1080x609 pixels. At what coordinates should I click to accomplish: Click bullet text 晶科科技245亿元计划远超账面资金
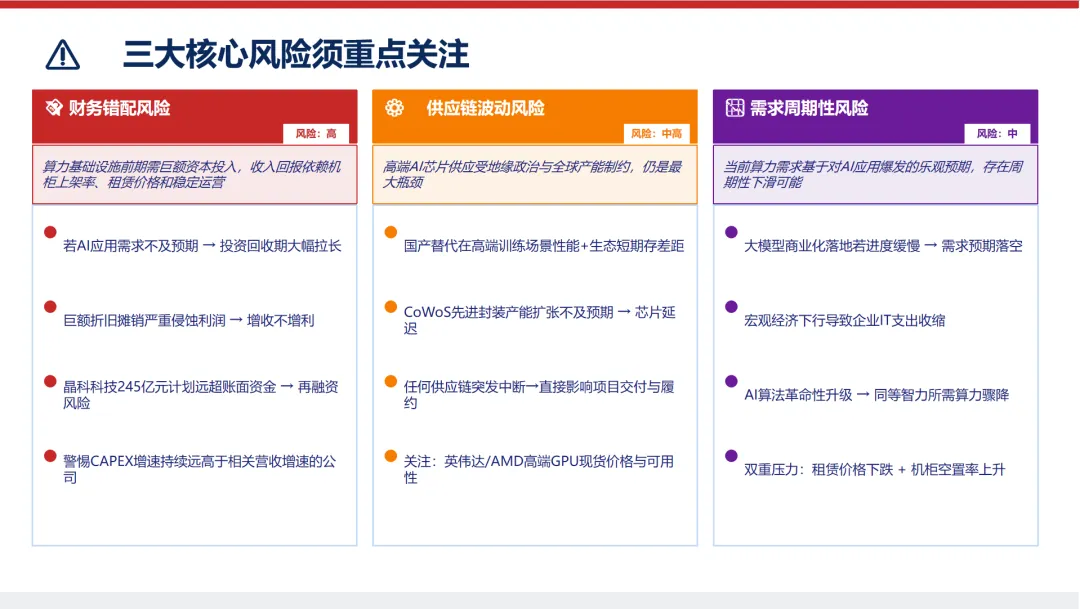point(200,395)
